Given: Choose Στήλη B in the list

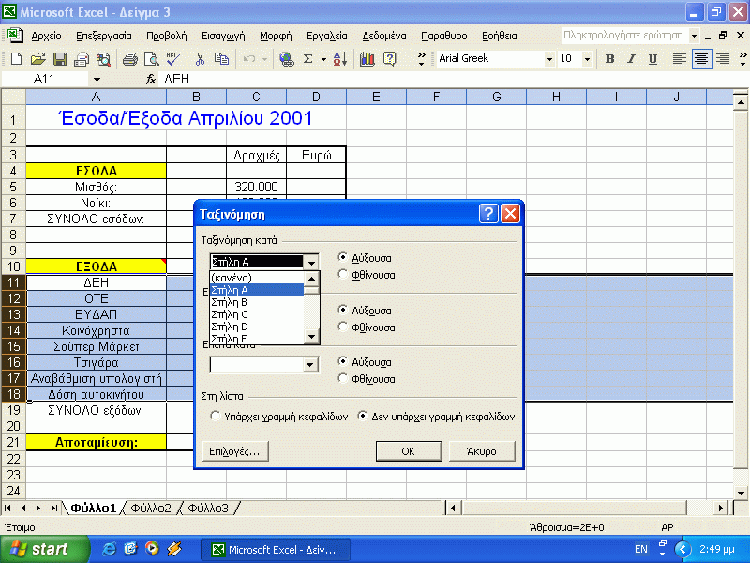Looking at the screenshot, I should 257,302.
